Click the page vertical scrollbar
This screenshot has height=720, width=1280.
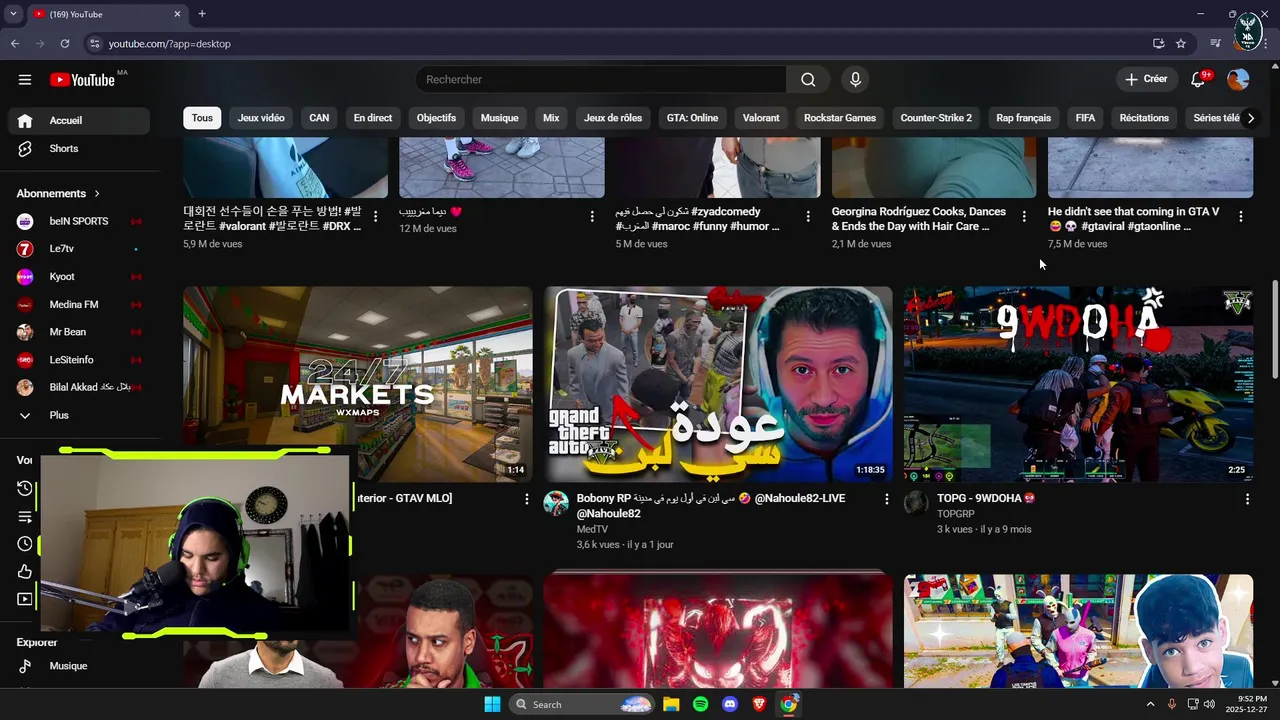[x=1274, y=328]
